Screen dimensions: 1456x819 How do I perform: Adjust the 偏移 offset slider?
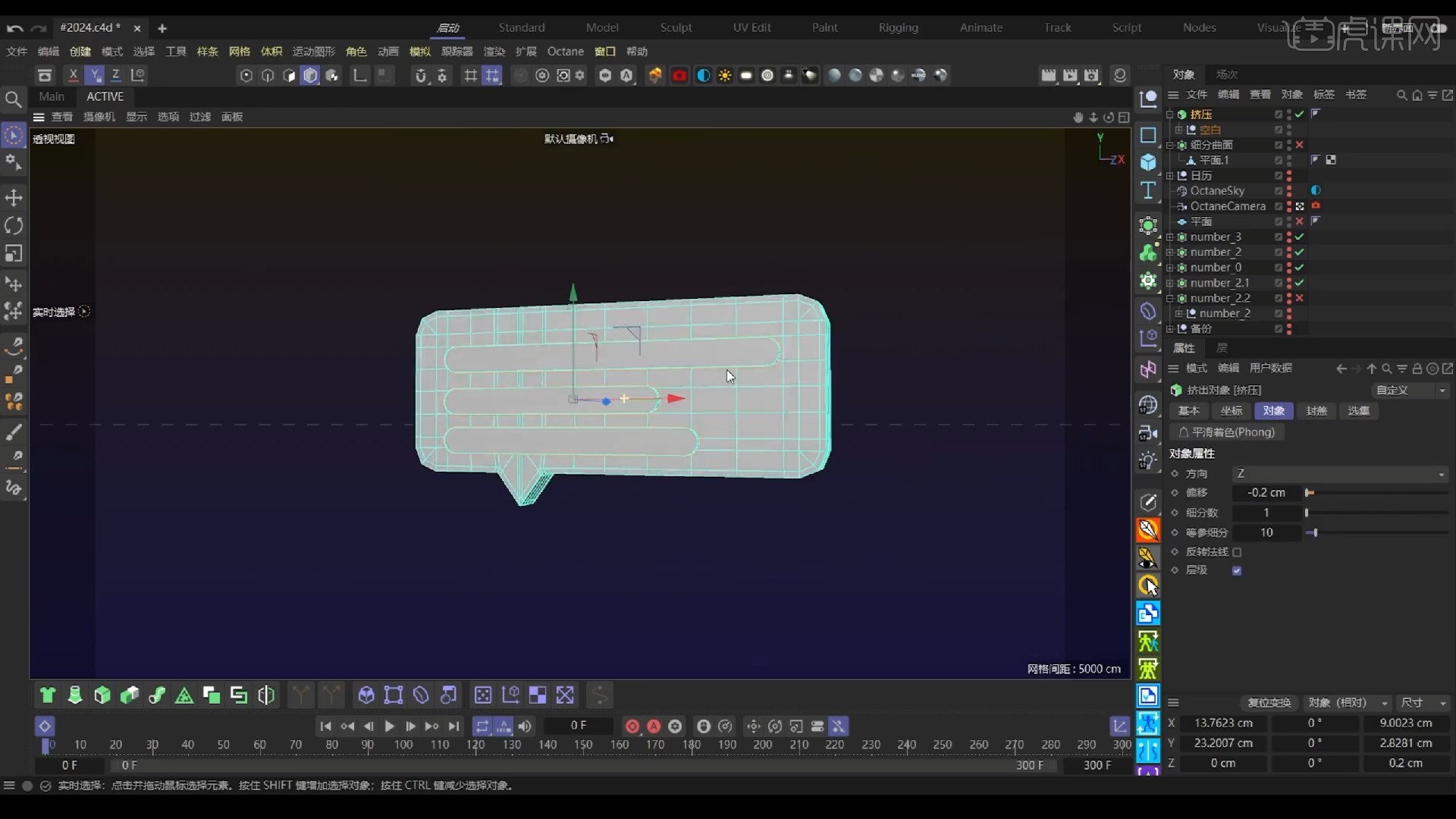click(x=1376, y=493)
